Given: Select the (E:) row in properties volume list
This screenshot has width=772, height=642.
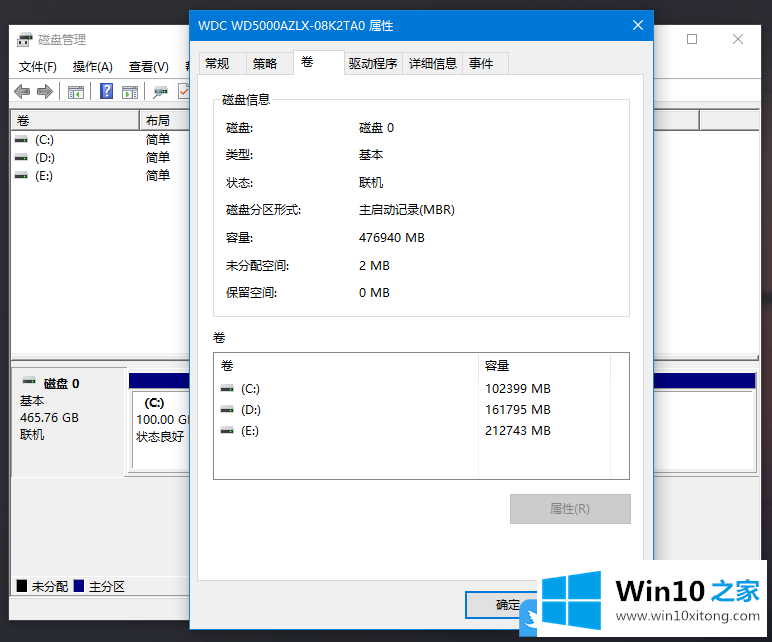Looking at the screenshot, I should tap(421, 431).
